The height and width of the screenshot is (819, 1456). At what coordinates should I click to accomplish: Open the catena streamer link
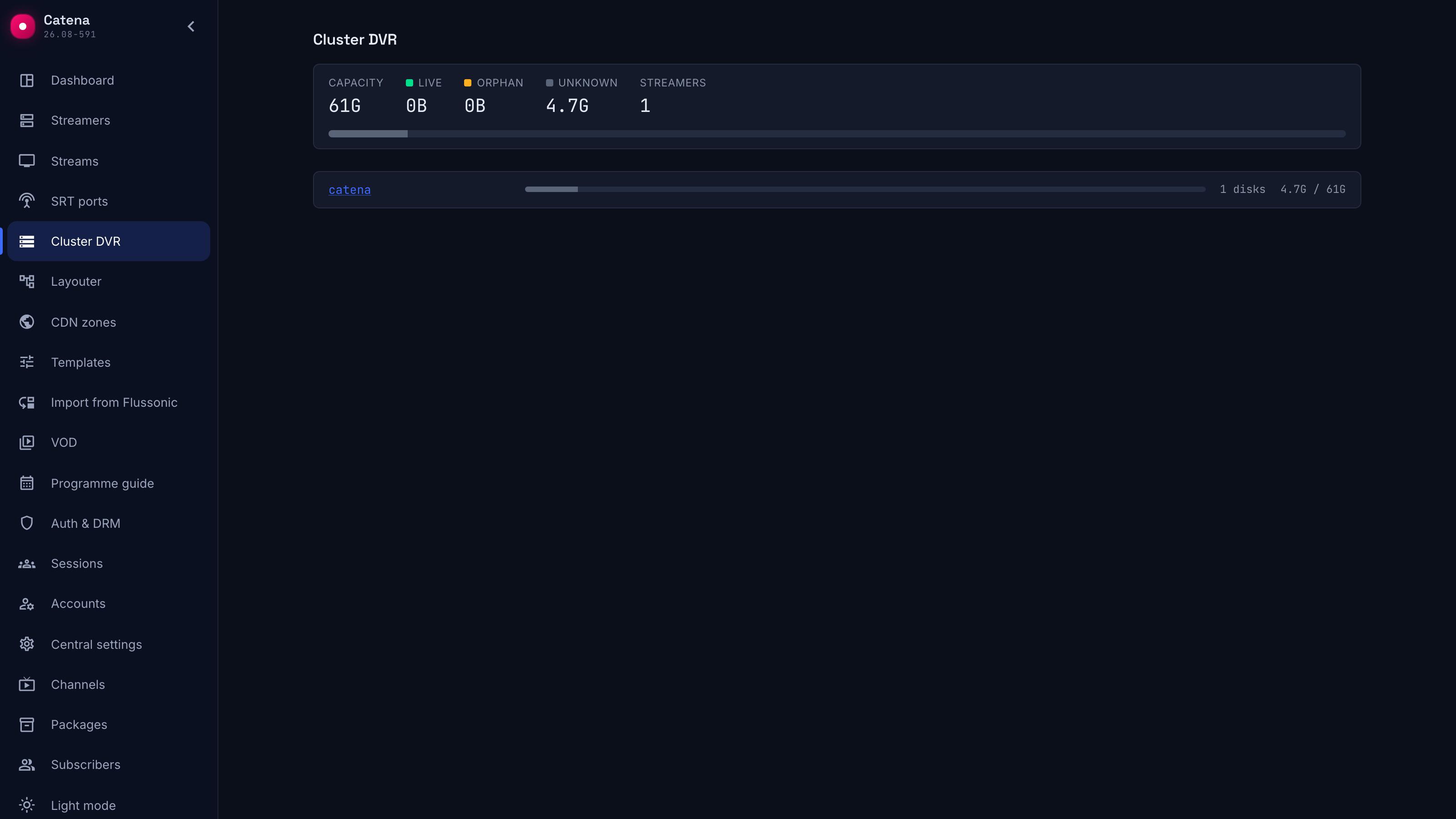pos(349,190)
